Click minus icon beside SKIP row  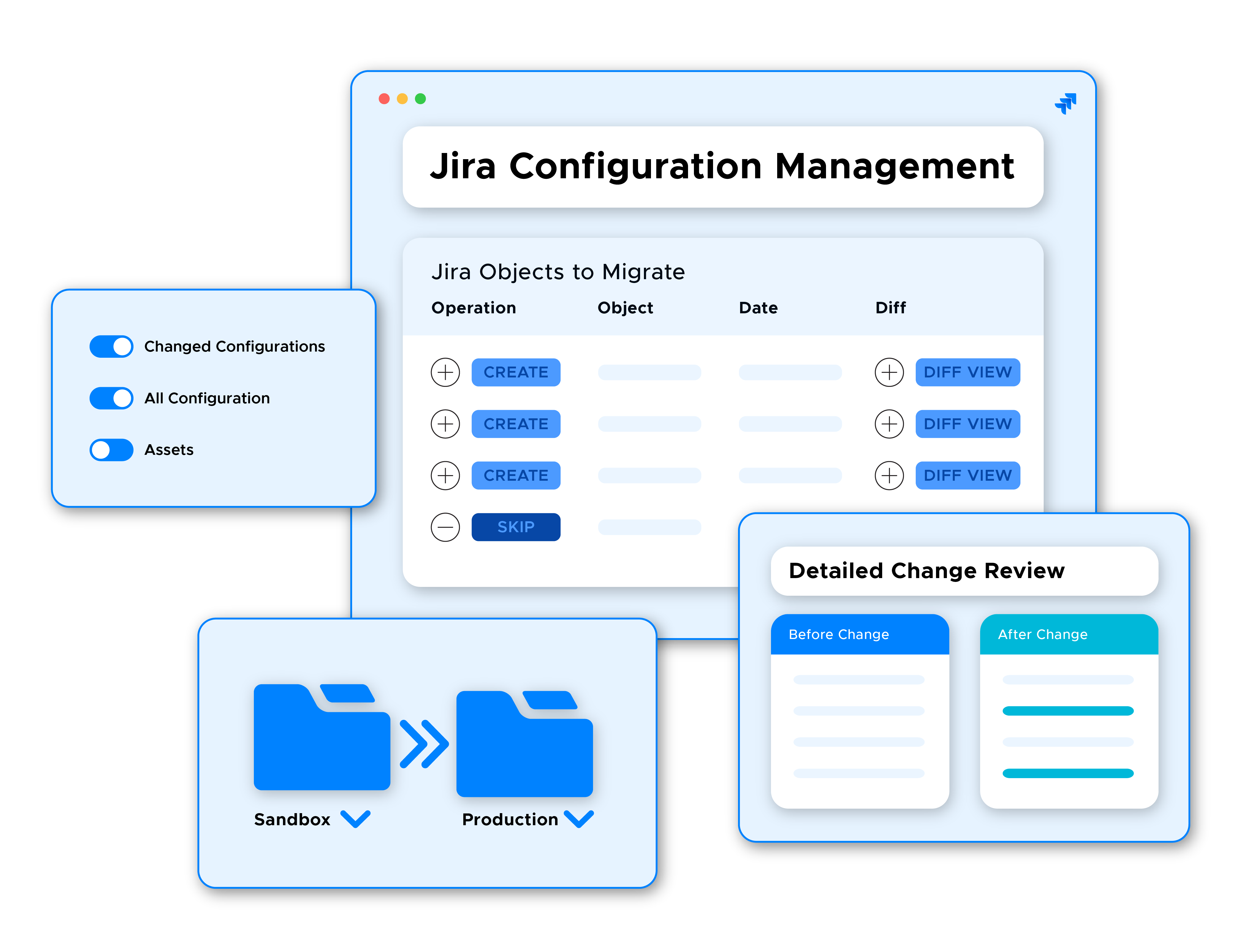pos(445,527)
